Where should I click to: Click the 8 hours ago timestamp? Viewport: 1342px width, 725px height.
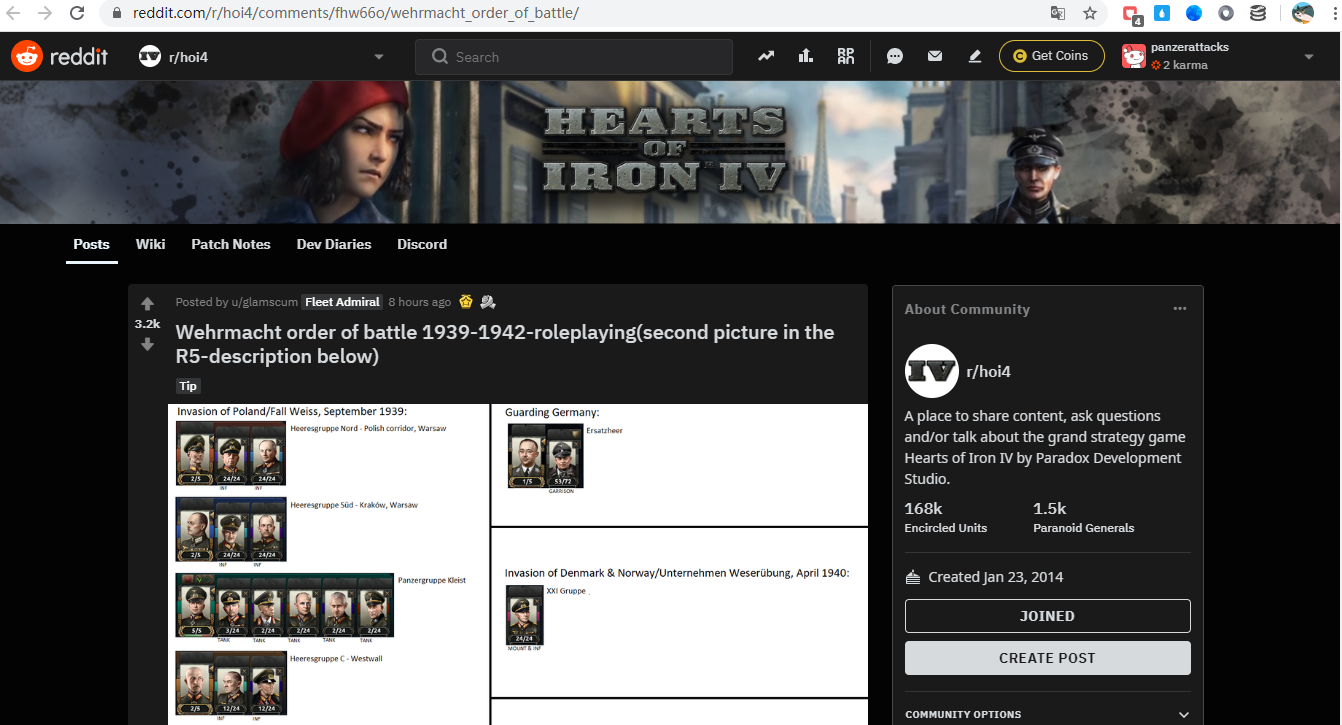(x=419, y=302)
